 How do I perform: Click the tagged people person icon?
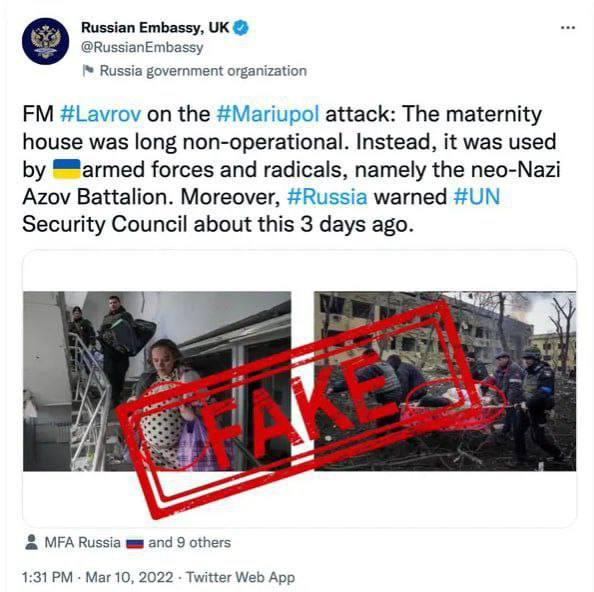[x=31, y=542]
